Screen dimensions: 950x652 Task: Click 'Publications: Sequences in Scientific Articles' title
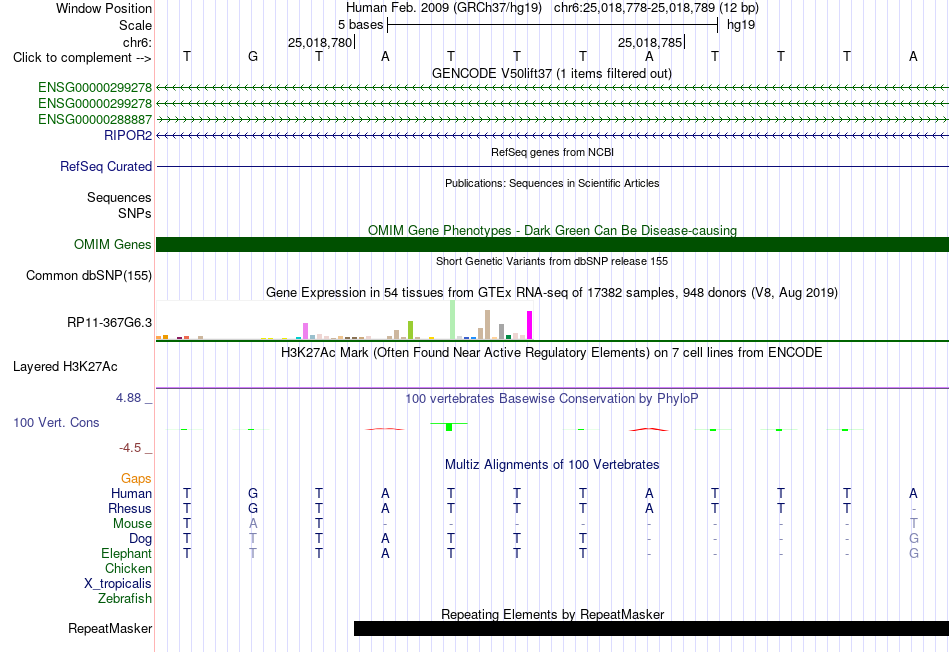click(552, 183)
